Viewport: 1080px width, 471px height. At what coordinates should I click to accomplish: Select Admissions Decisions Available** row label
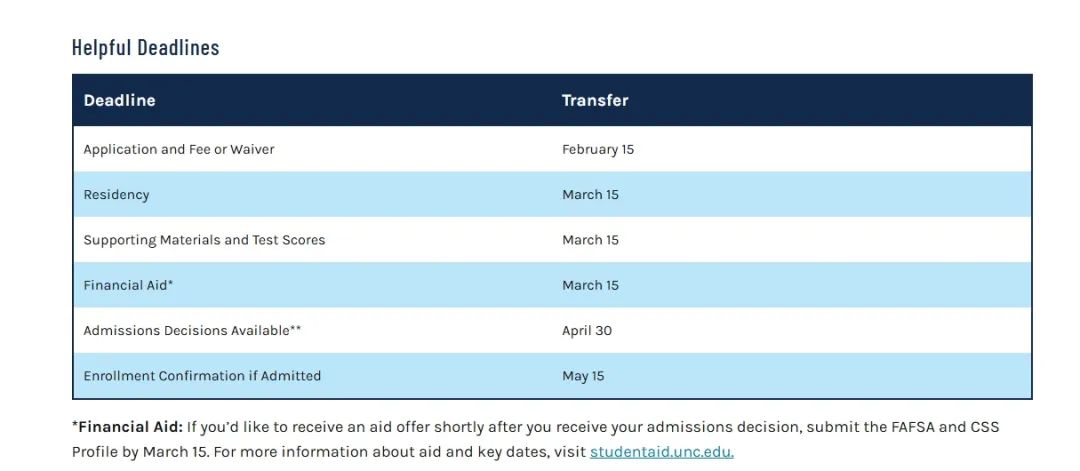coord(192,331)
